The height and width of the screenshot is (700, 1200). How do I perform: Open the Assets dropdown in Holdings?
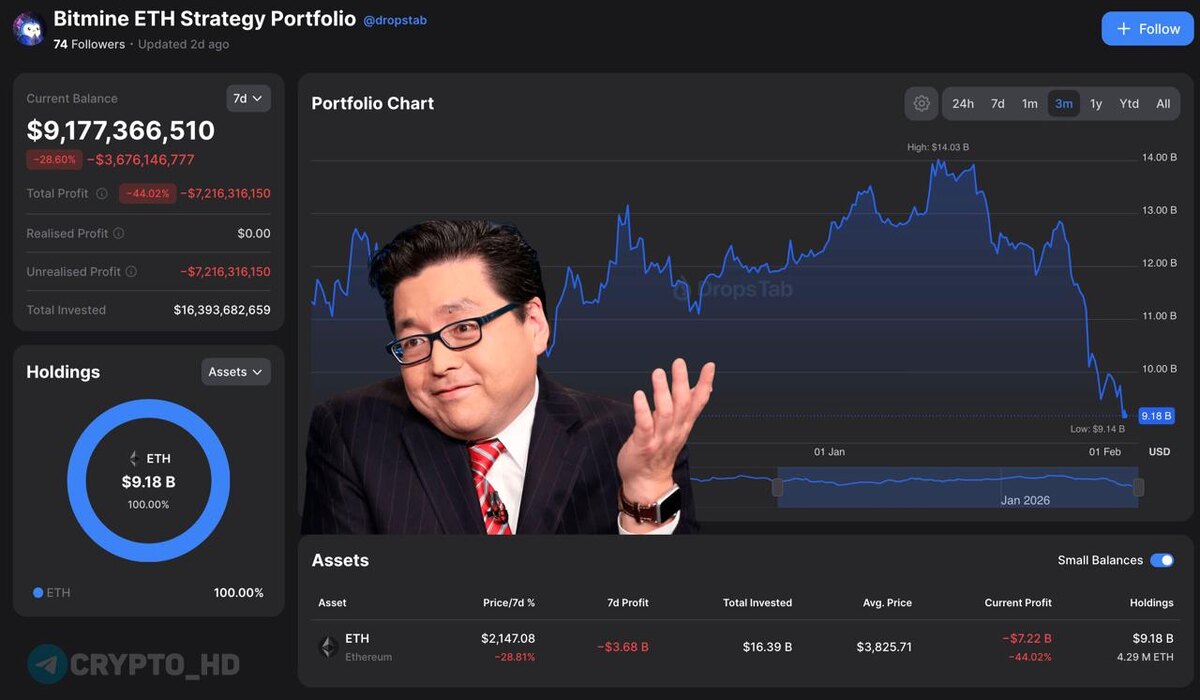tap(236, 372)
